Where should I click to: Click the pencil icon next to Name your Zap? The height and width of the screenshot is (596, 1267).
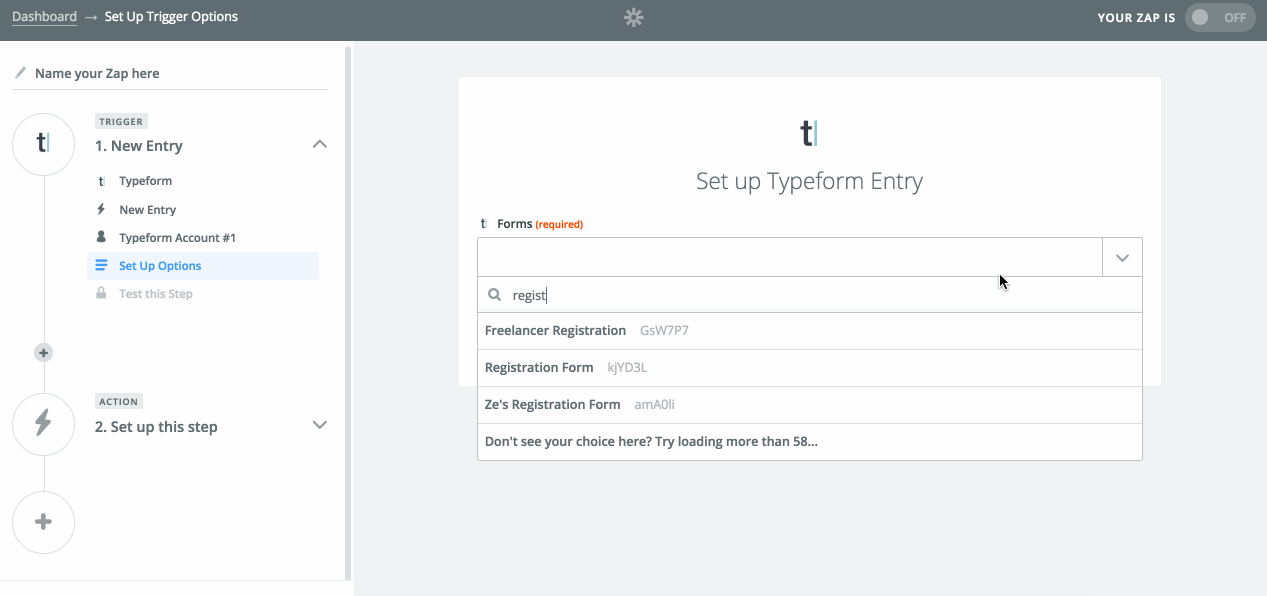click(20, 71)
